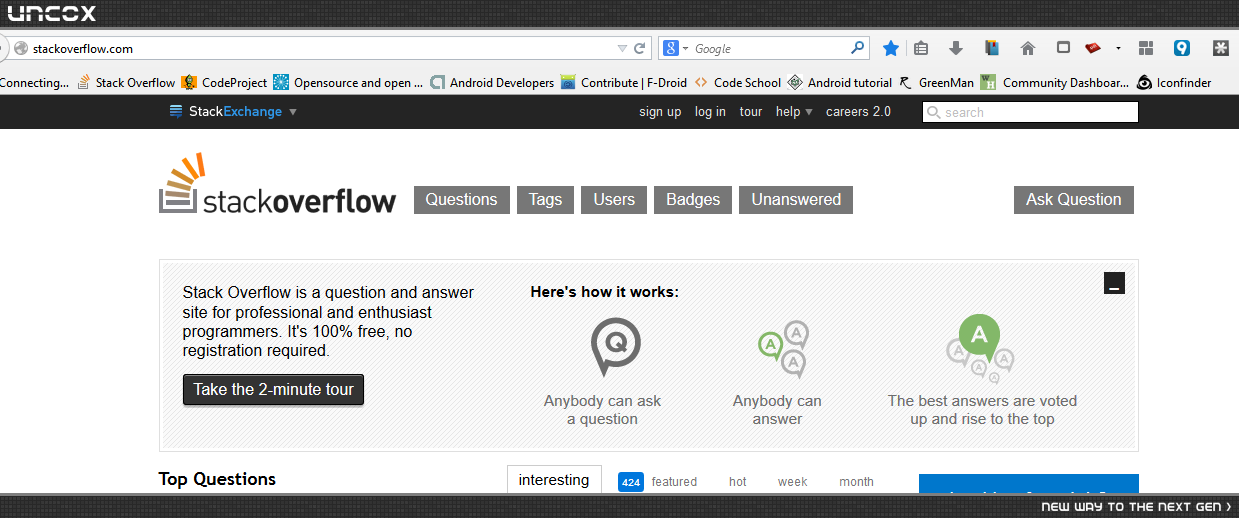This screenshot has height=518, width=1239.
Task: Open Google search engine selector dropdown
Action: (677, 48)
